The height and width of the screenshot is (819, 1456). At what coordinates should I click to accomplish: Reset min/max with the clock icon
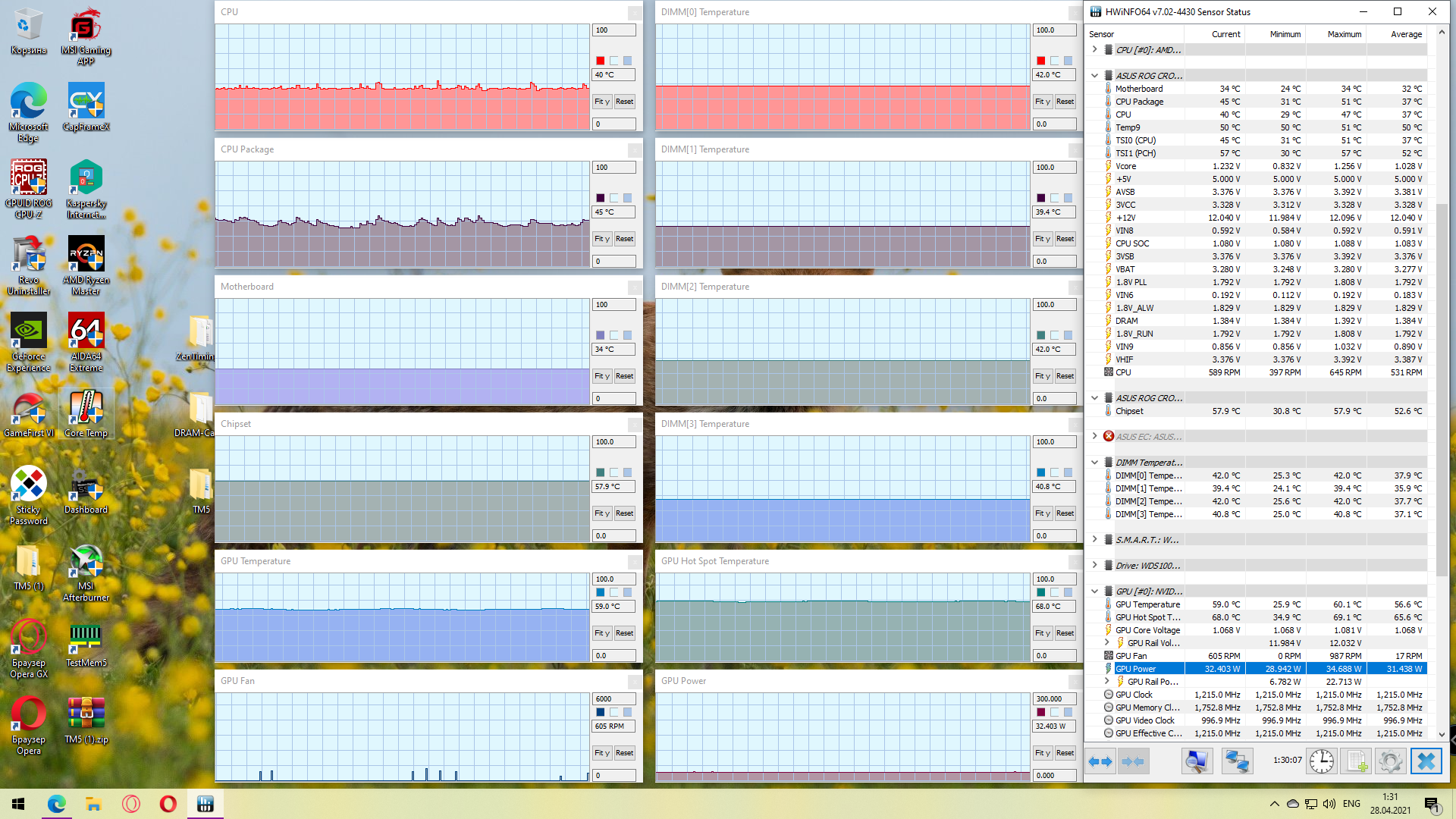(x=1322, y=761)
